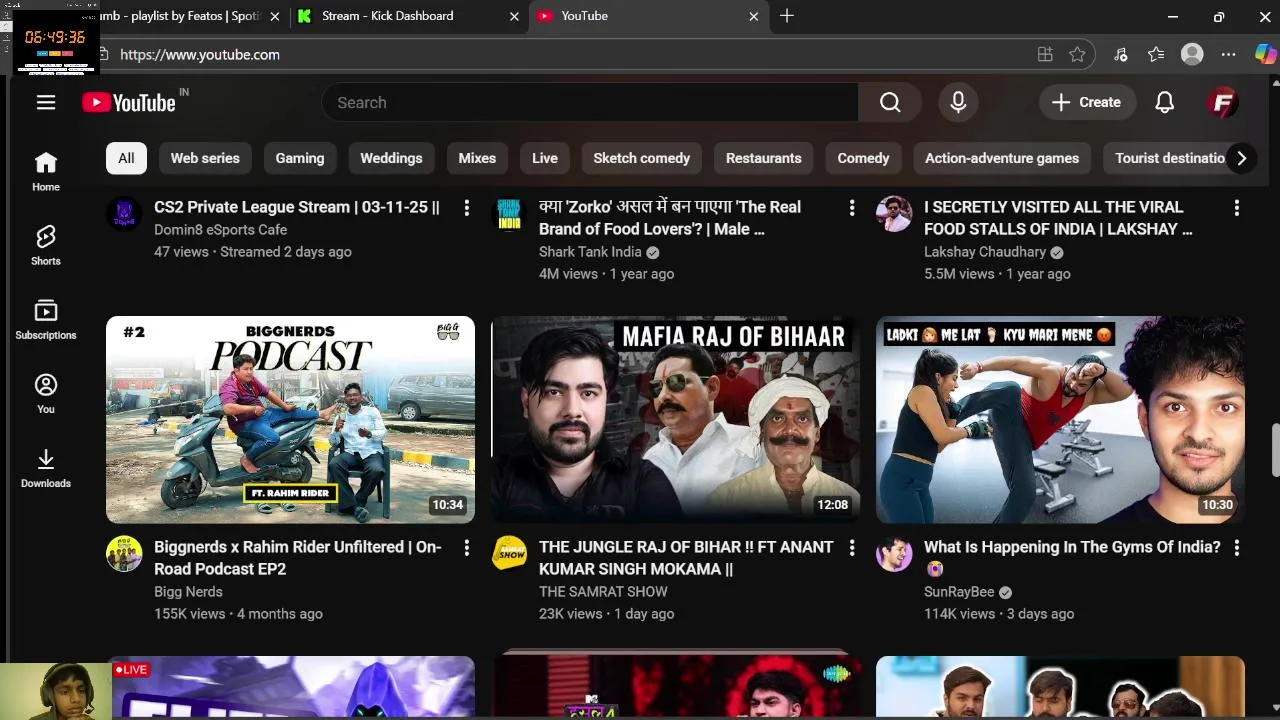Play the Biggnerds Podcast thumbnail

[290, 419]
